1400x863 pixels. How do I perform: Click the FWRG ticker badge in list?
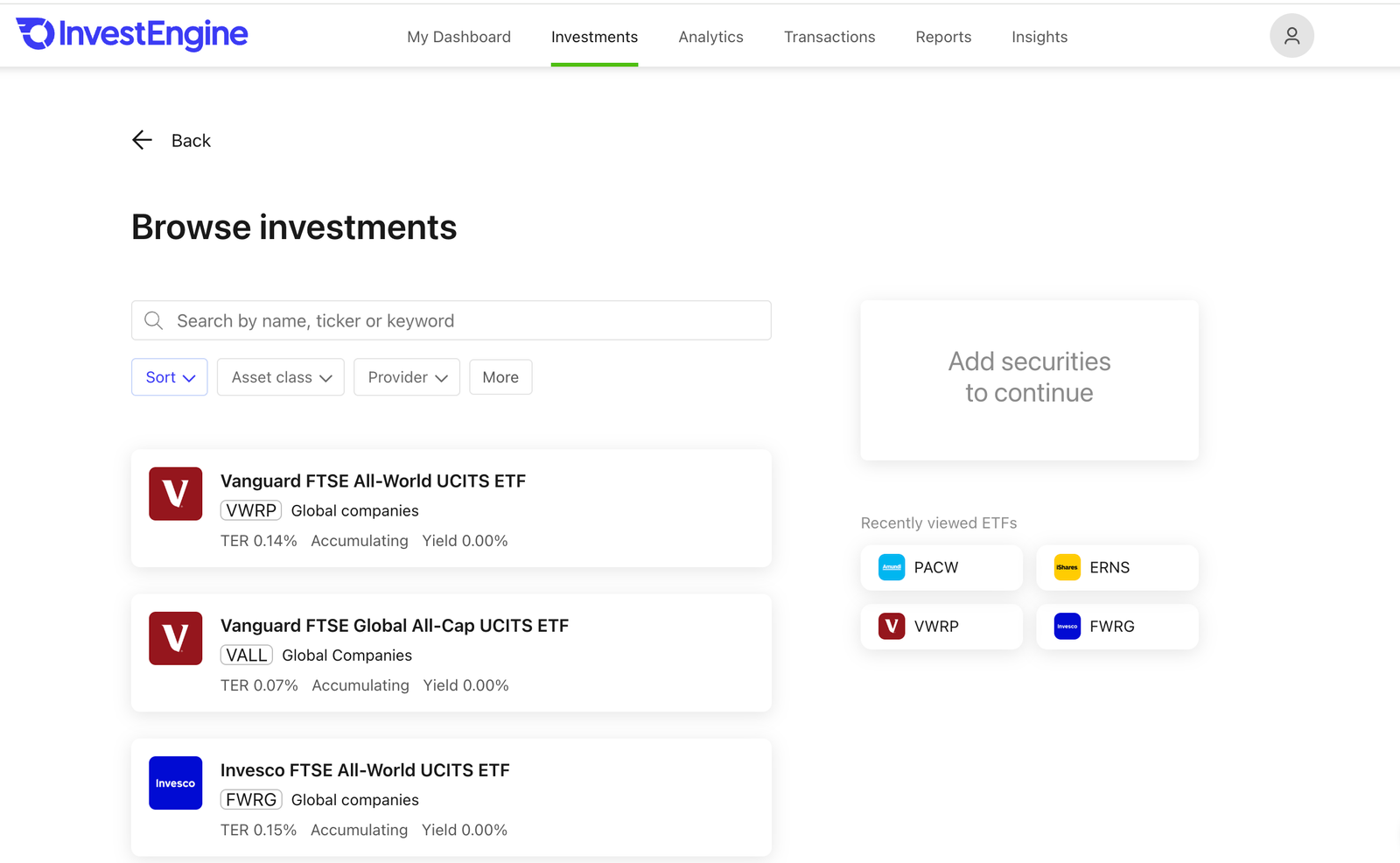pos(251,799)
